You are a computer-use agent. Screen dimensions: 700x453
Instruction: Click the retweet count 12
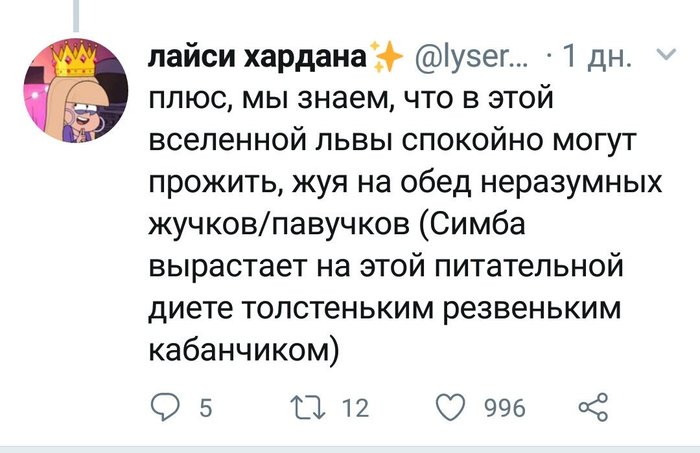coord(356,408)
